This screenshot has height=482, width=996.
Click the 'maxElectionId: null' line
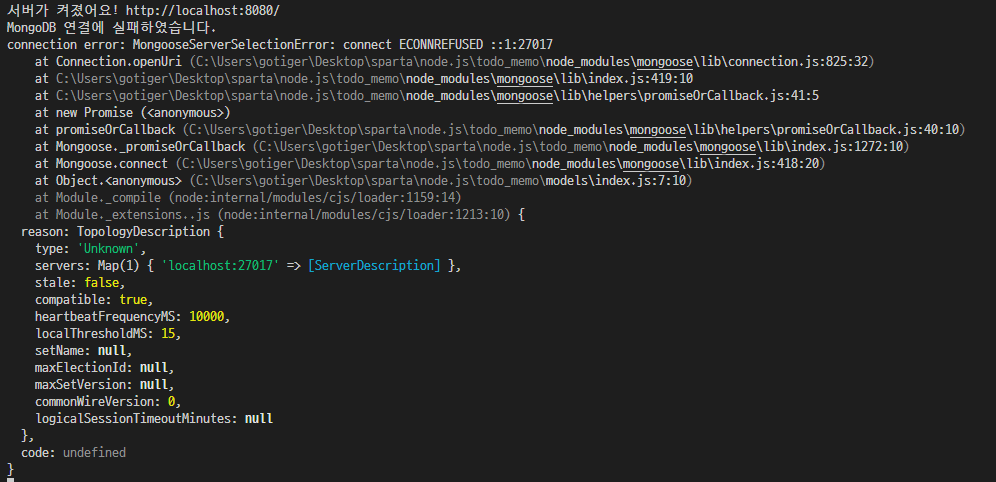105,368
